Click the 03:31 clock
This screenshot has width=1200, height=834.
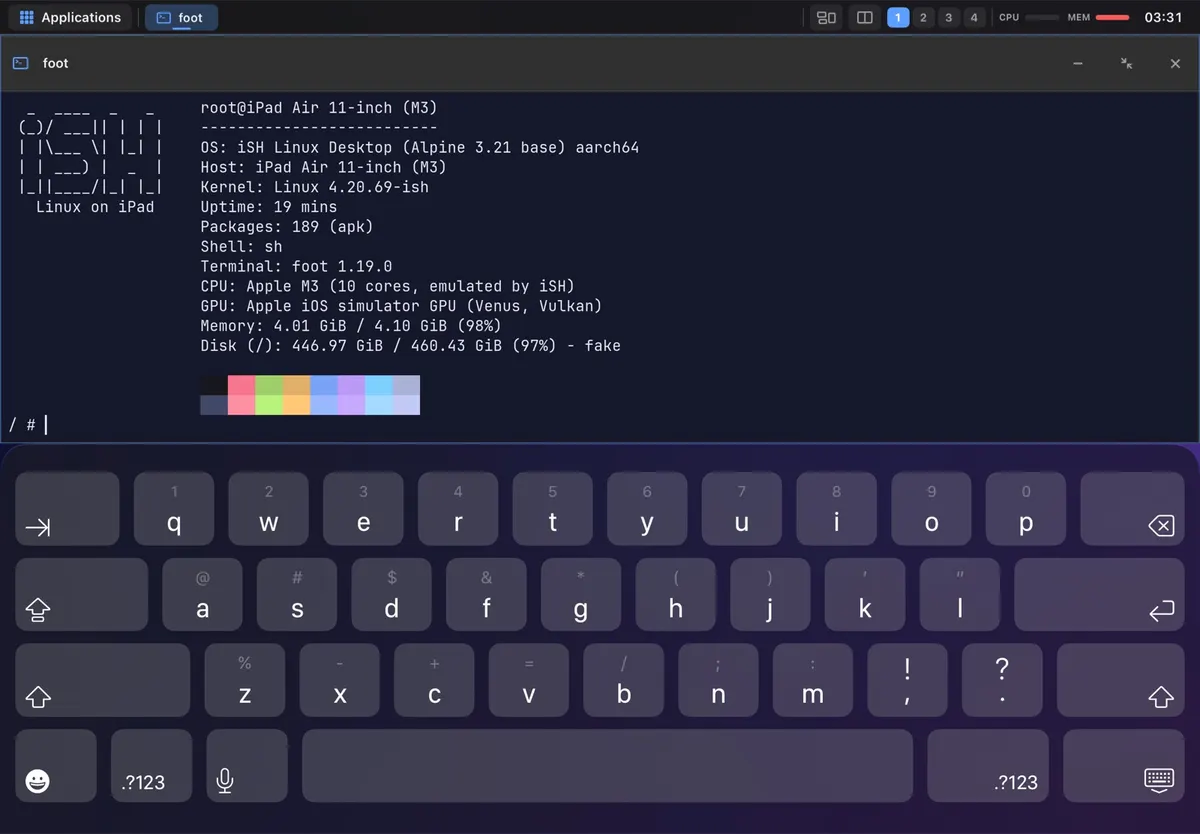point(1163,17)
